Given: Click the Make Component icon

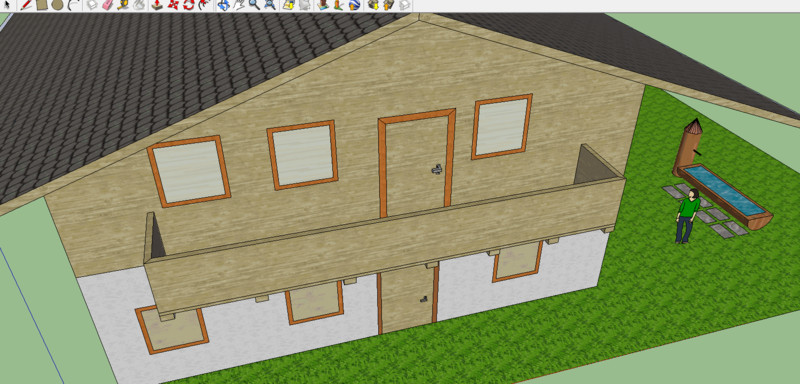Looking at the screenshot, I should click(x=92, y=5).
